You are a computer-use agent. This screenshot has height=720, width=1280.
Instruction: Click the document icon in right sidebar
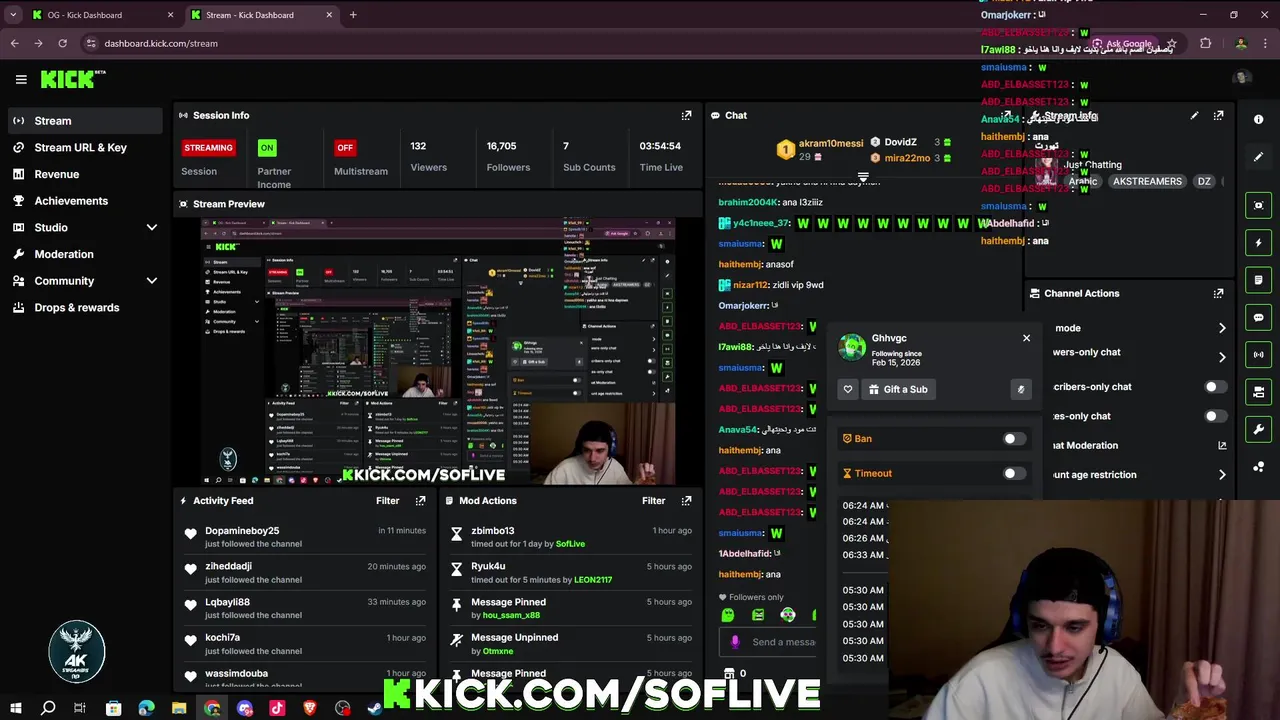coord(1258,280)
